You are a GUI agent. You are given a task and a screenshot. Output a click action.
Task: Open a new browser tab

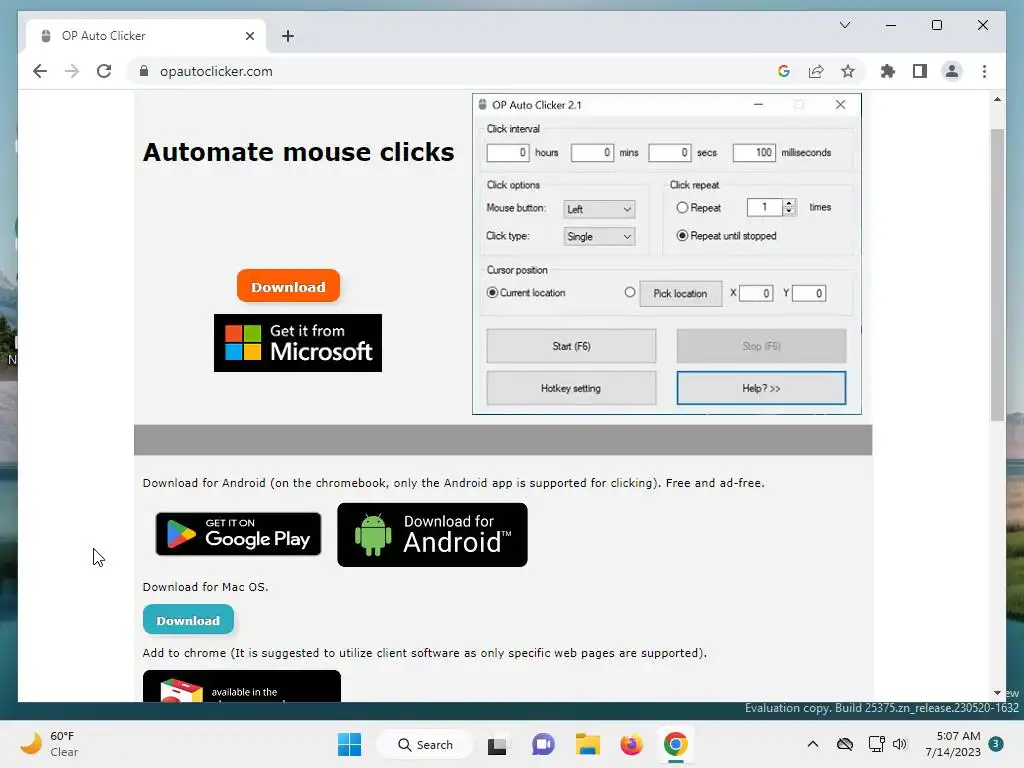pos(288,36)
